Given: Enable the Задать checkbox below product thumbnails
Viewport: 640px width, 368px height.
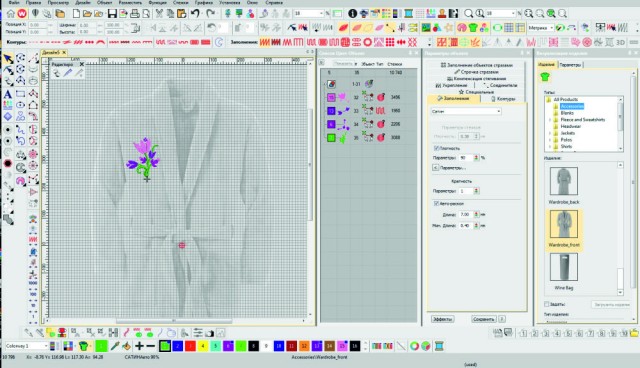Looking at the screenshot, I should pyautogui.click(x=547, y=304).
